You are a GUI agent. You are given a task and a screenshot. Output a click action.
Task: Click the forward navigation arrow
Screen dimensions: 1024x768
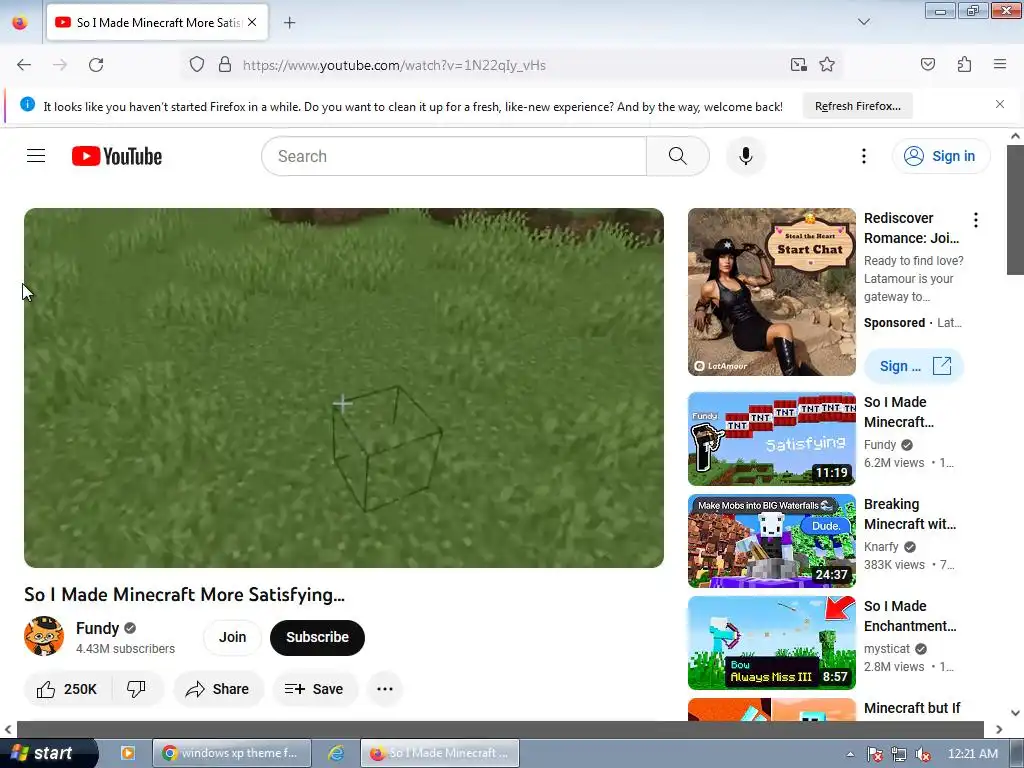[59, 65]
